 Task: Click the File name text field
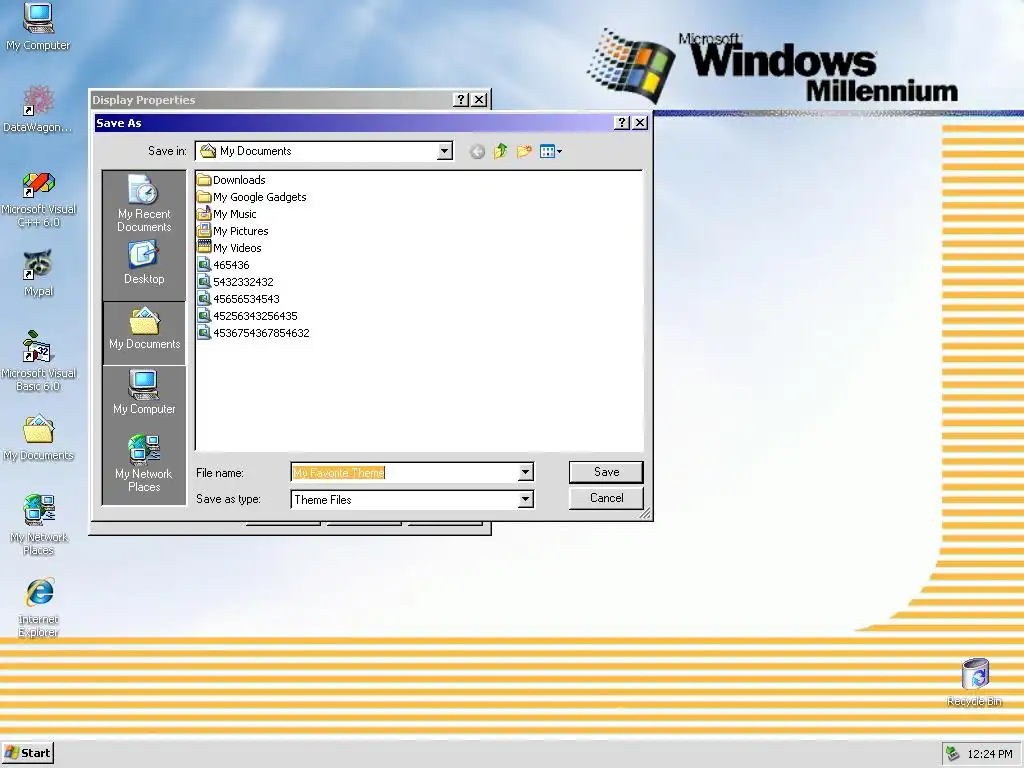pos(404,472)
